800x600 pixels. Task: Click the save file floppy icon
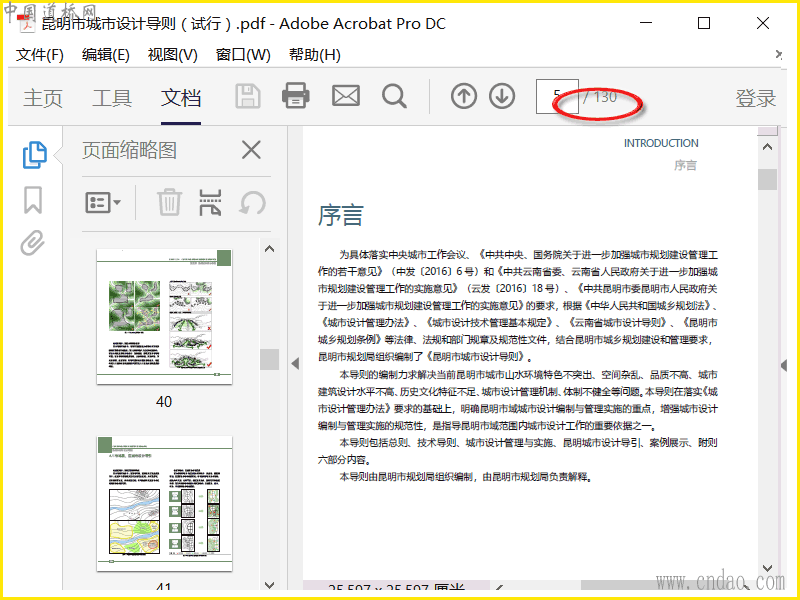click(248, 96)
